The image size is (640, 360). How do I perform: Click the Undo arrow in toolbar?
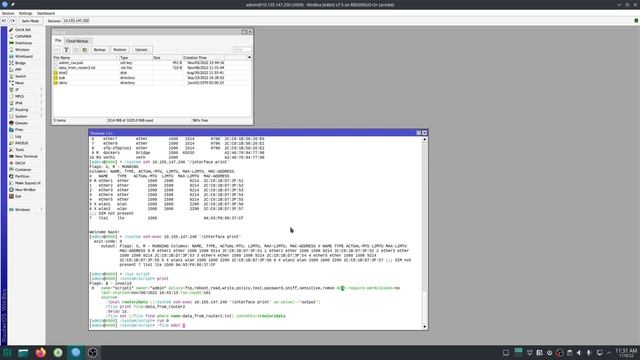coord(4,21)
